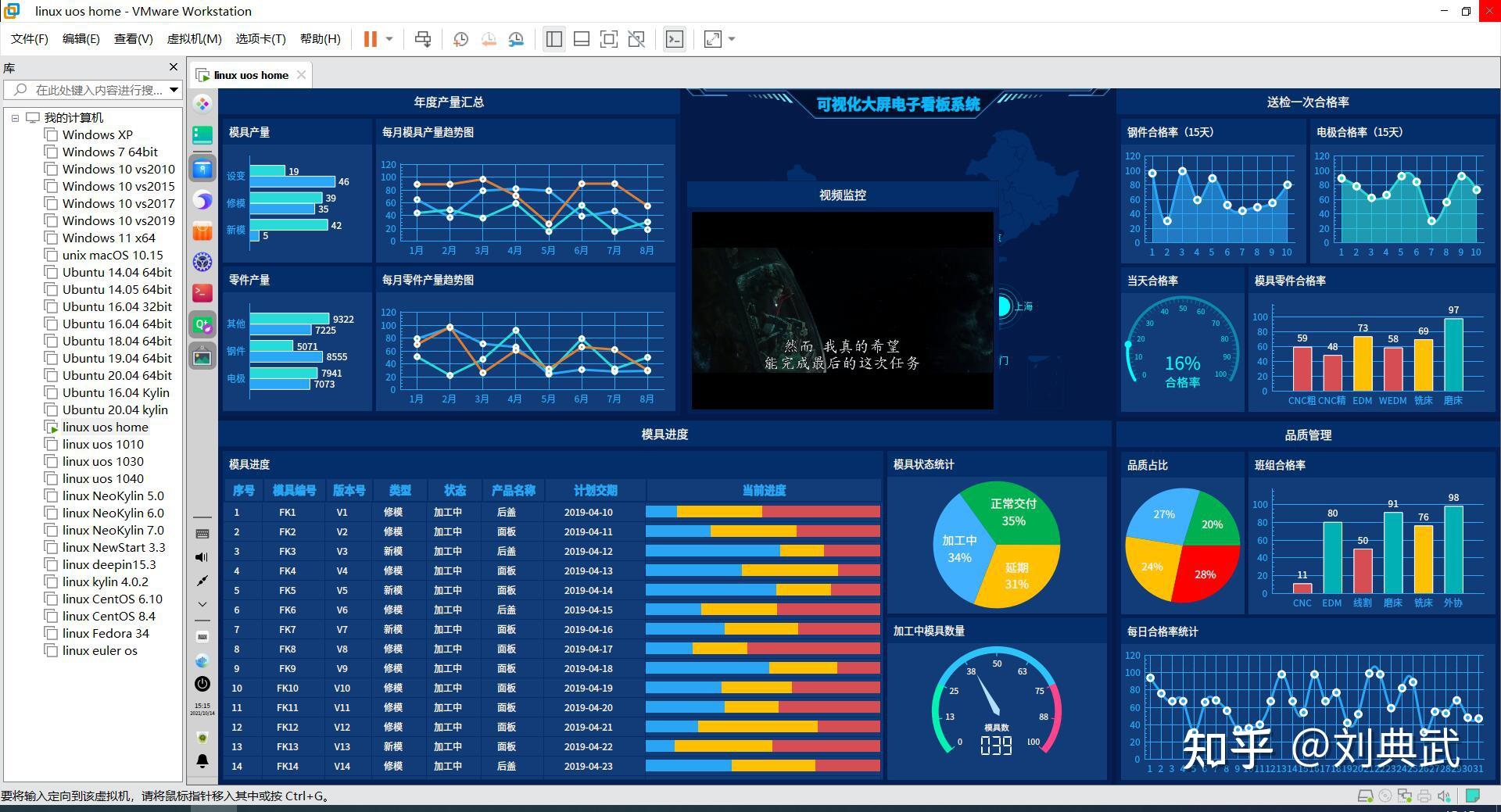
Task: Click the stretch guest display icon
Action: pyautogui.click(x=713, y=39)
